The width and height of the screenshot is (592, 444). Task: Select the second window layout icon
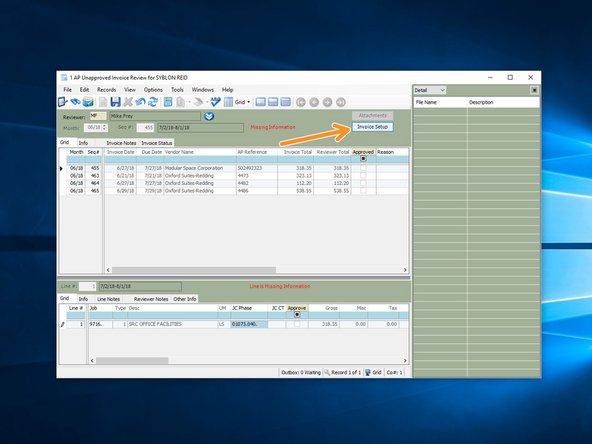[273, 102]
